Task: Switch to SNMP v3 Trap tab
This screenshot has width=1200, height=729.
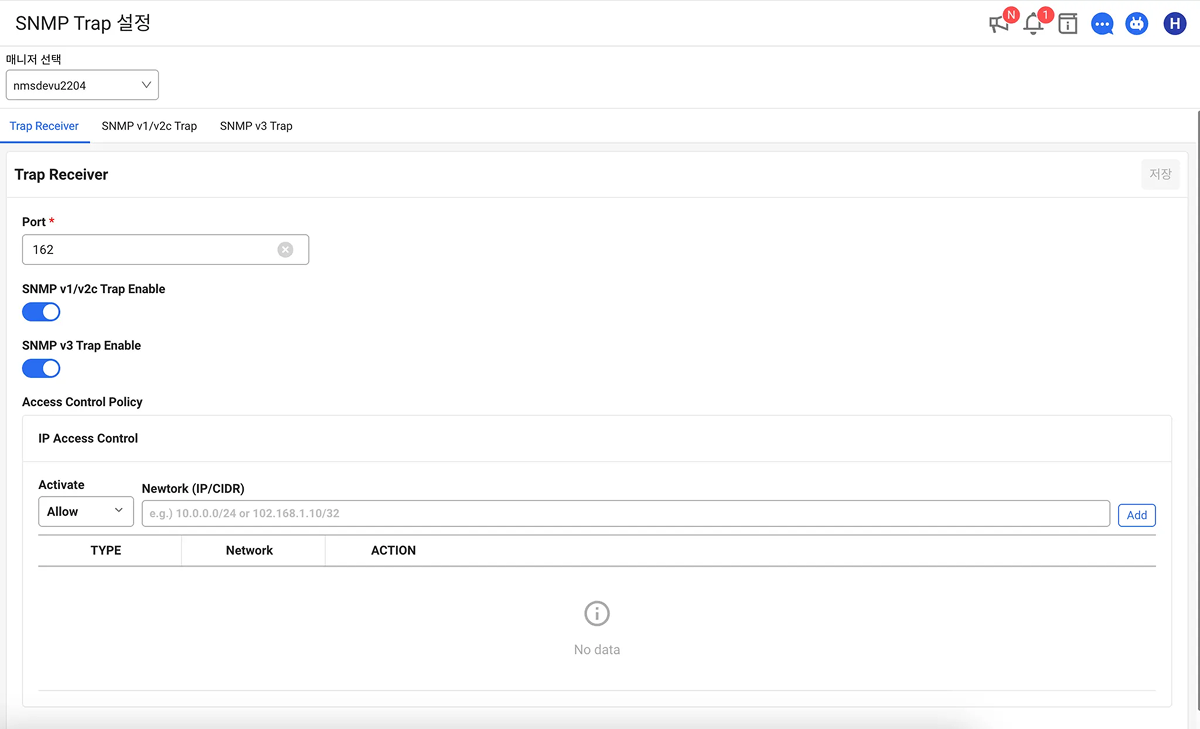Action: (256, 126)
